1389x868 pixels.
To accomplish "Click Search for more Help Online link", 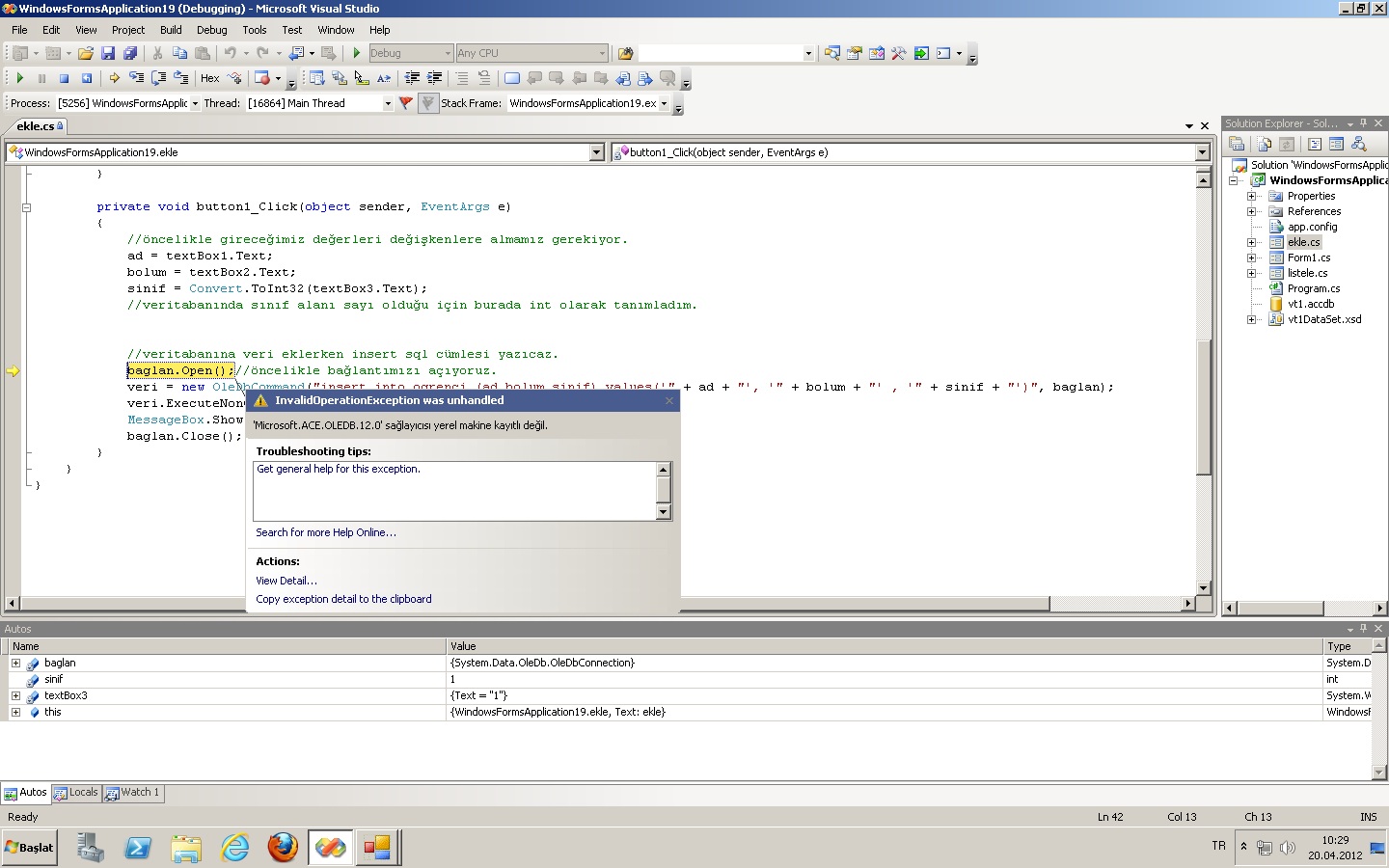I will (326, 532).
